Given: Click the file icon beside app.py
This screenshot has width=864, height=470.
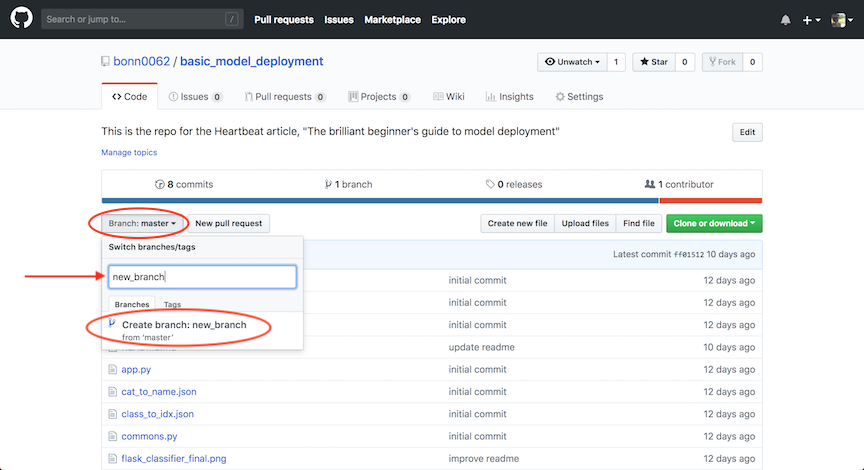Looking at the screenshot, I should [x=112, y=370].
